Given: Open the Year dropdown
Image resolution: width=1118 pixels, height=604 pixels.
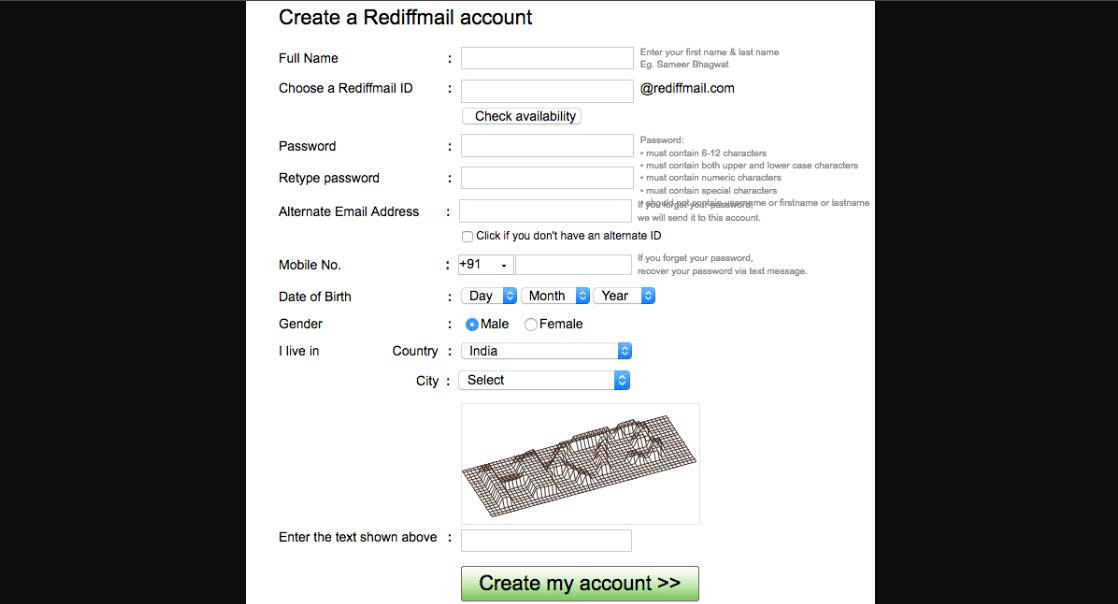Looking at the screenshot, I should (x=624, y=296).
